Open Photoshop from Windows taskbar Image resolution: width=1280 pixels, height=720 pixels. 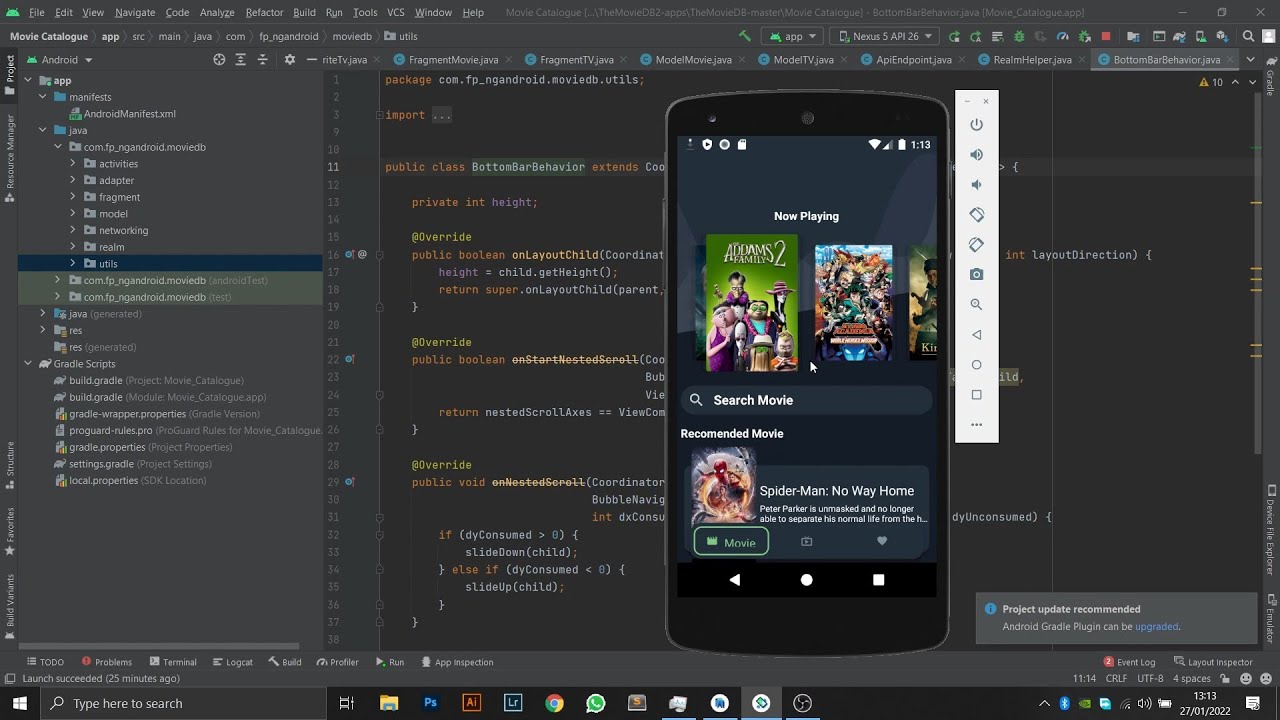point(430,703)
